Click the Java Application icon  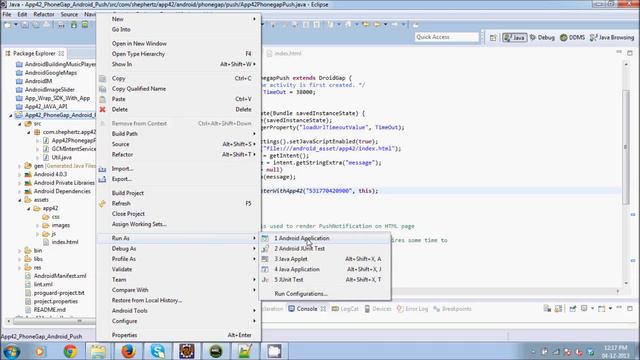265,269
